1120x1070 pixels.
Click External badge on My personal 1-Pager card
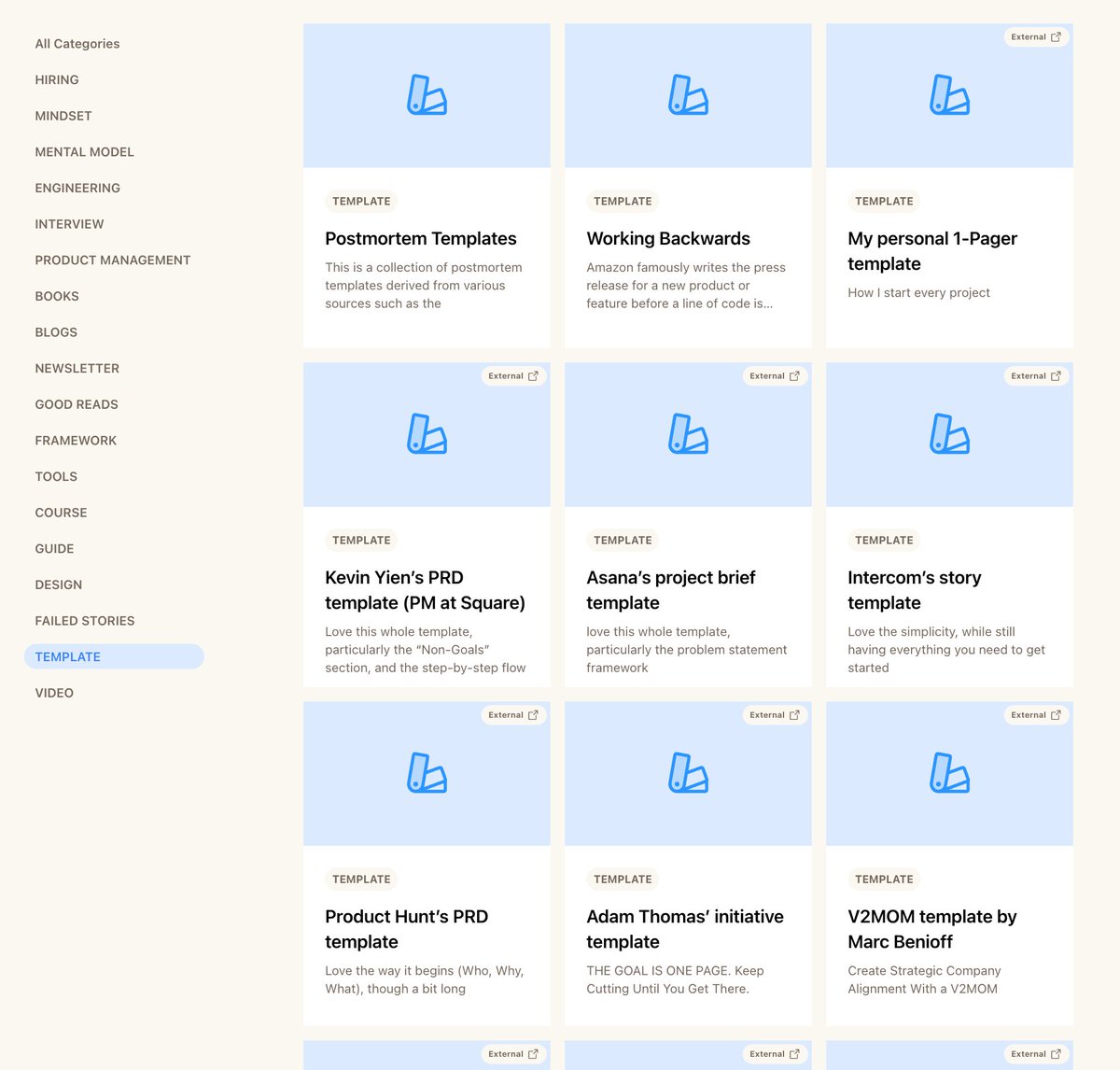1036,37
